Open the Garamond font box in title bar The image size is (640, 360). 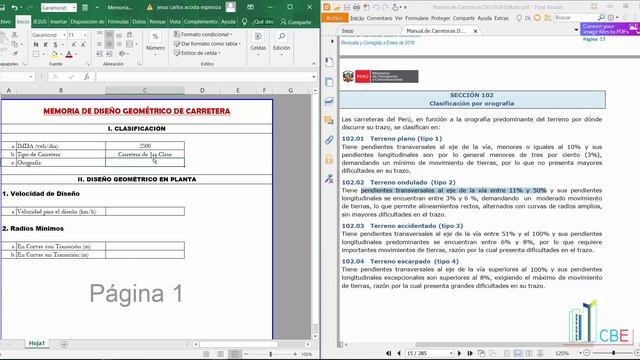tap(58, 8)
